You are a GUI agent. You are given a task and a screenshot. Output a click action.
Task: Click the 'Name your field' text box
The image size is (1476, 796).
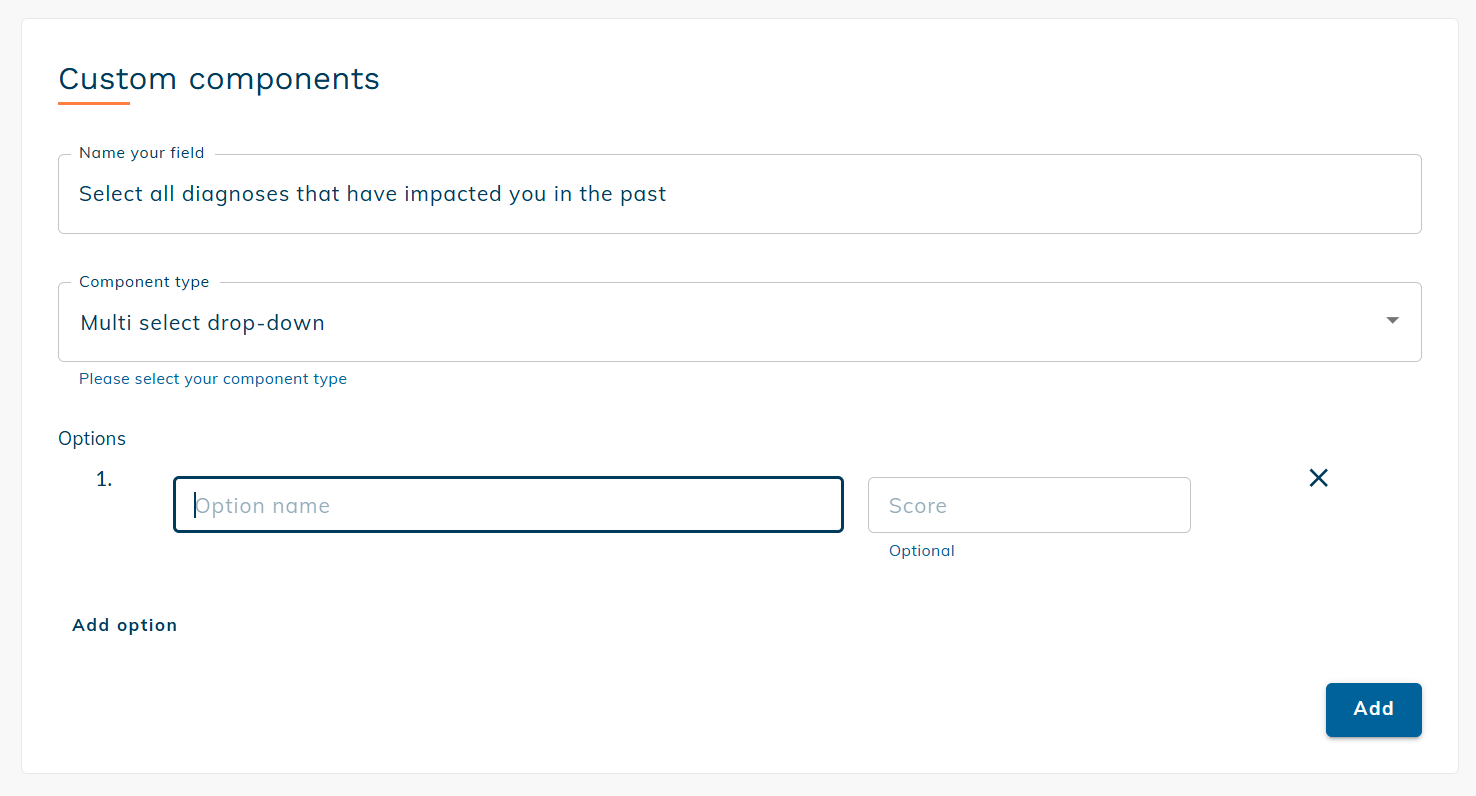[738, 194]
